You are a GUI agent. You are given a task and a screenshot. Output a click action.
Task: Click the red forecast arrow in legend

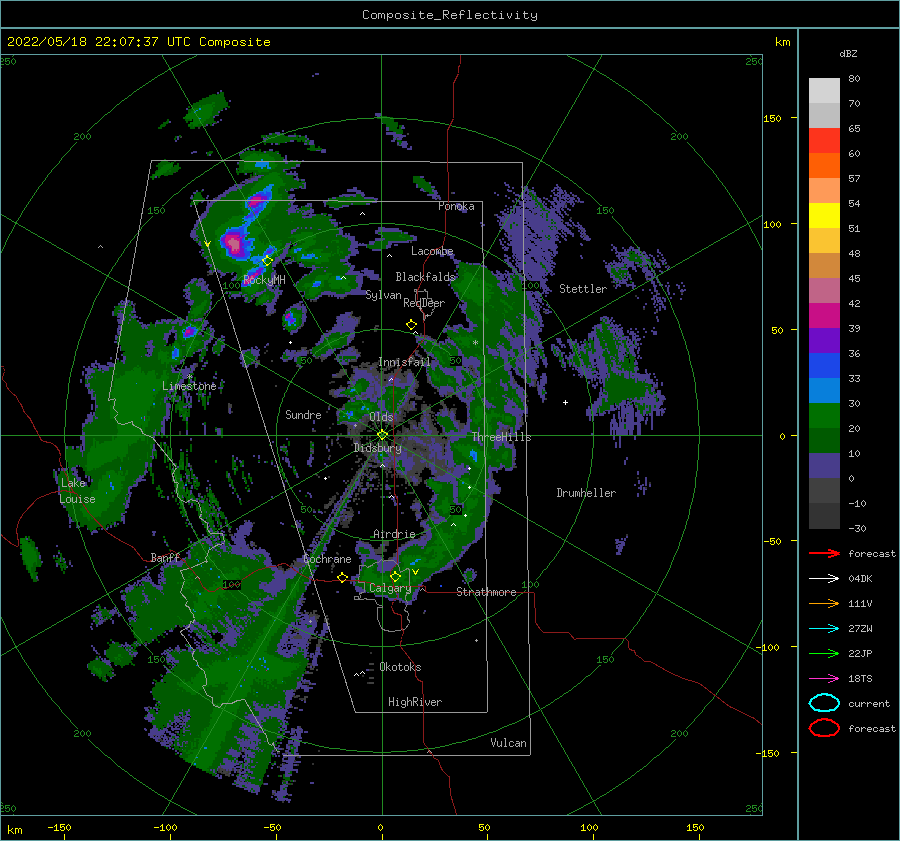click(824, 553)
